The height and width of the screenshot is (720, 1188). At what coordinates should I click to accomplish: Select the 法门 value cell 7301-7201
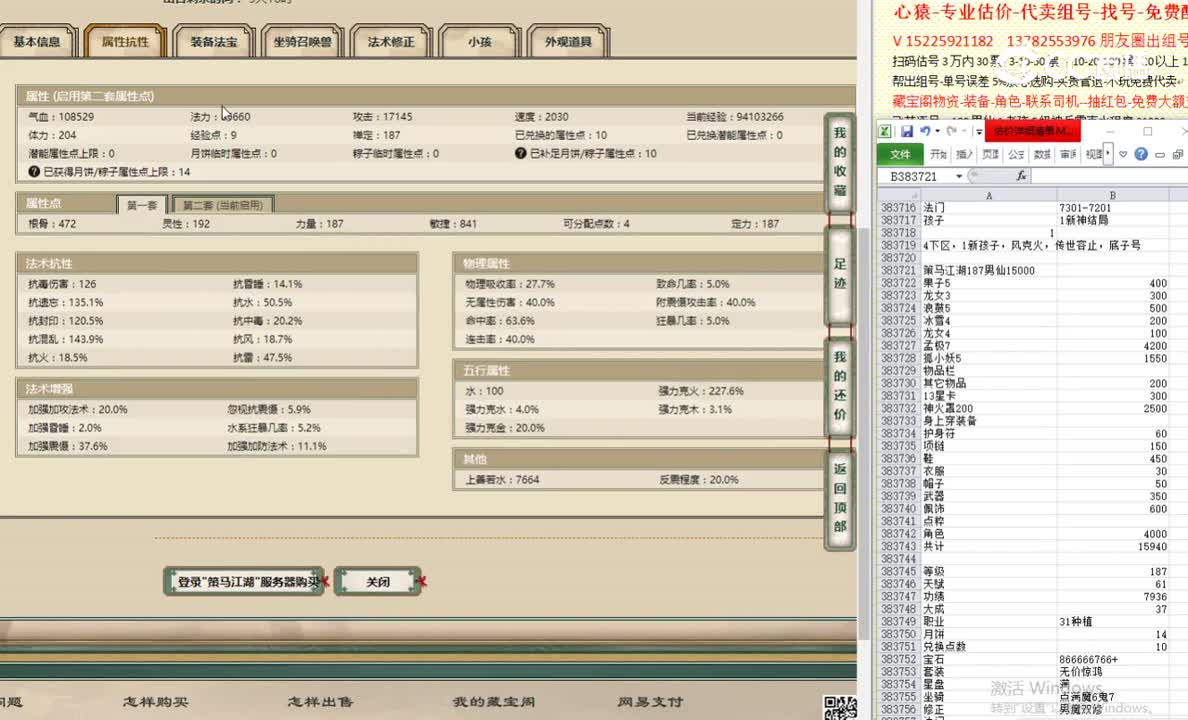point(1112,207)
